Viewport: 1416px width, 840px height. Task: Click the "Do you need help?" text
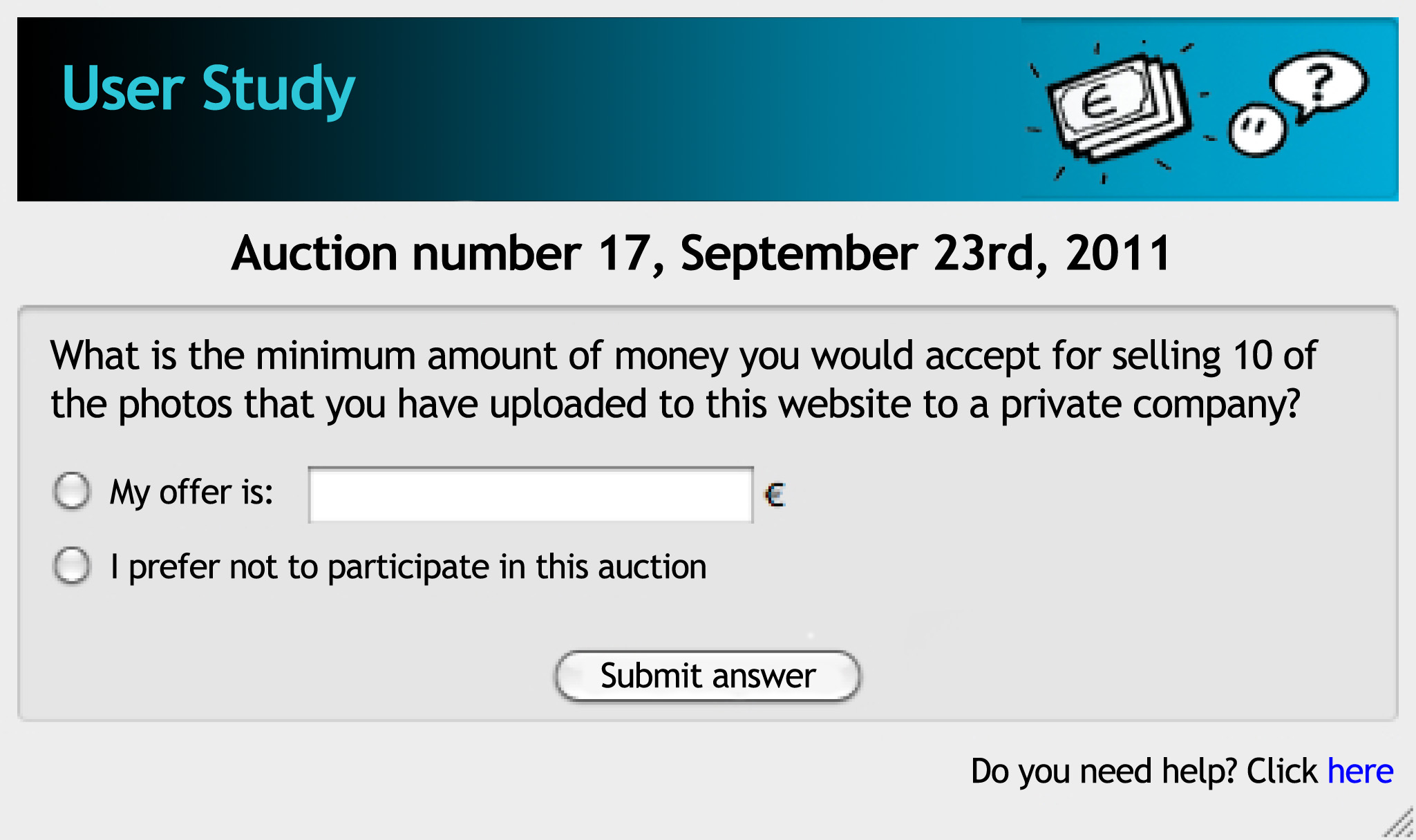tap(1144, 771)
